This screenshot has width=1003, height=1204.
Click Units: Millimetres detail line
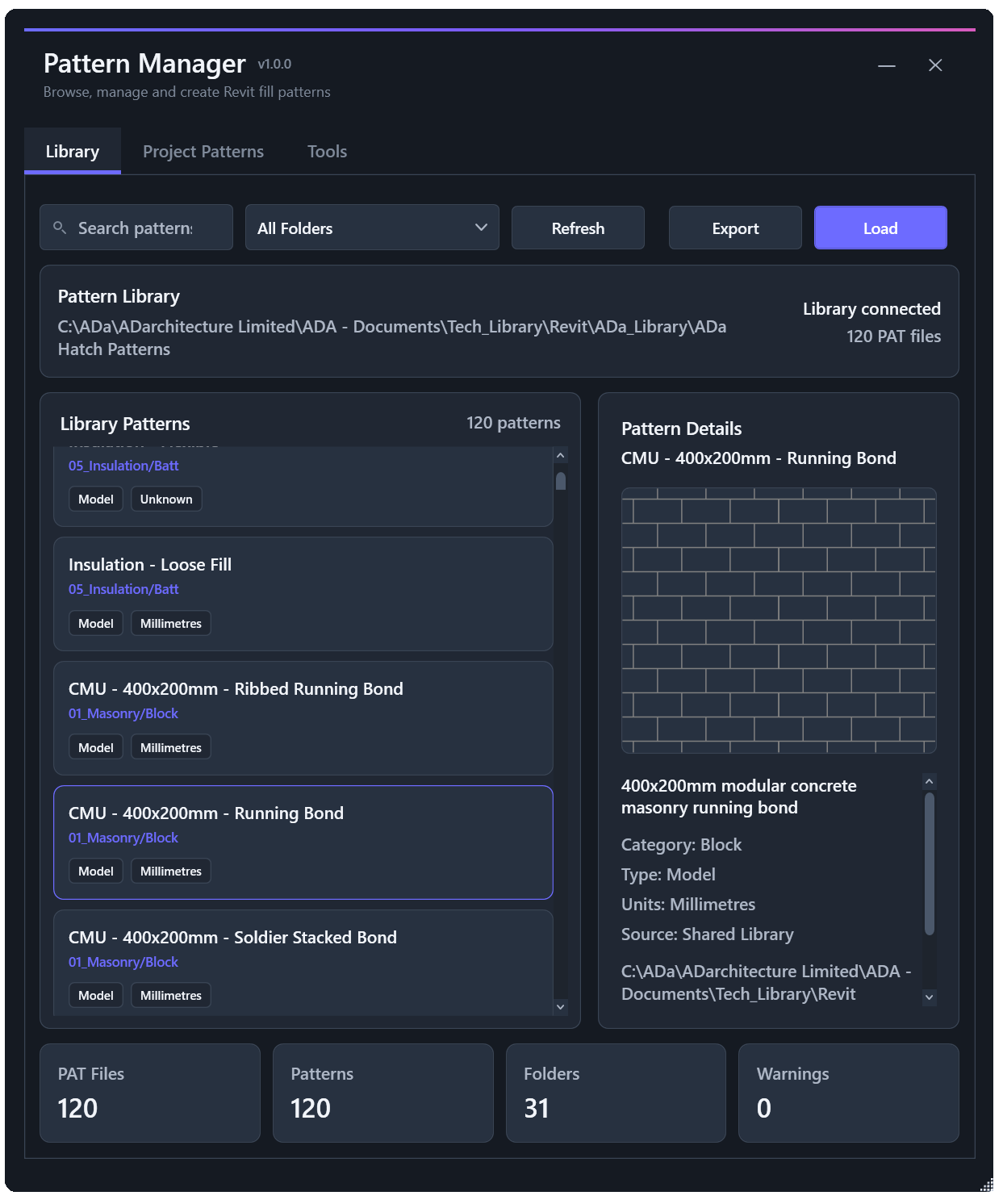(688, 905)
